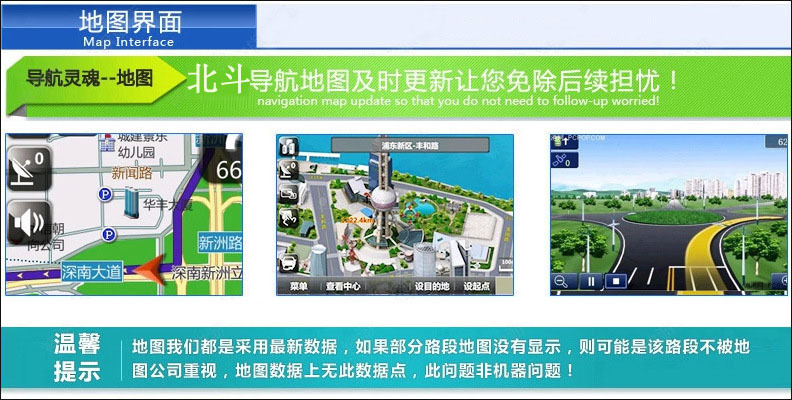Pause the roundabout route simulation
This screenshot has width=792, height=400.
[x=590, y=282]
